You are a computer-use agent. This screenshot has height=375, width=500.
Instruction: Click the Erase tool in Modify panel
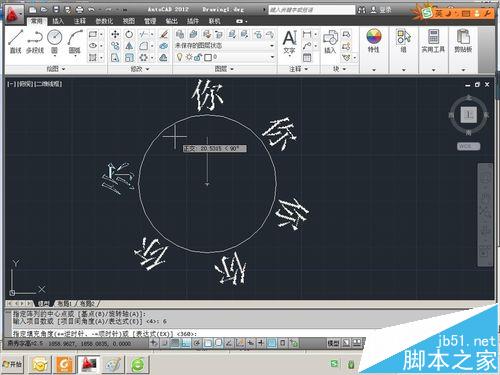(163, 35)
